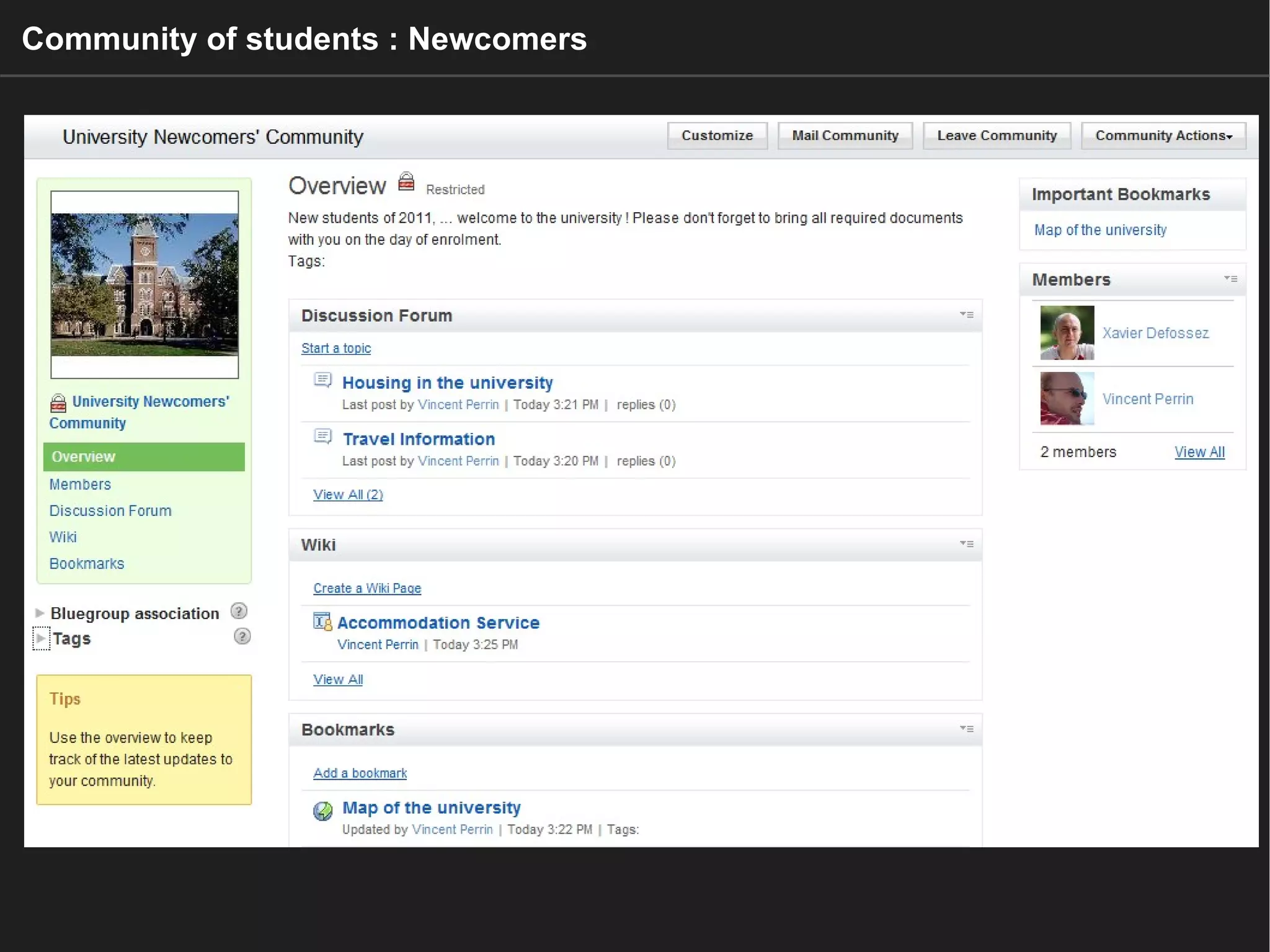The width and height of the screenshot is (1270, 952).
Task: Click View All (2) forum link
Action: point(348,495)
